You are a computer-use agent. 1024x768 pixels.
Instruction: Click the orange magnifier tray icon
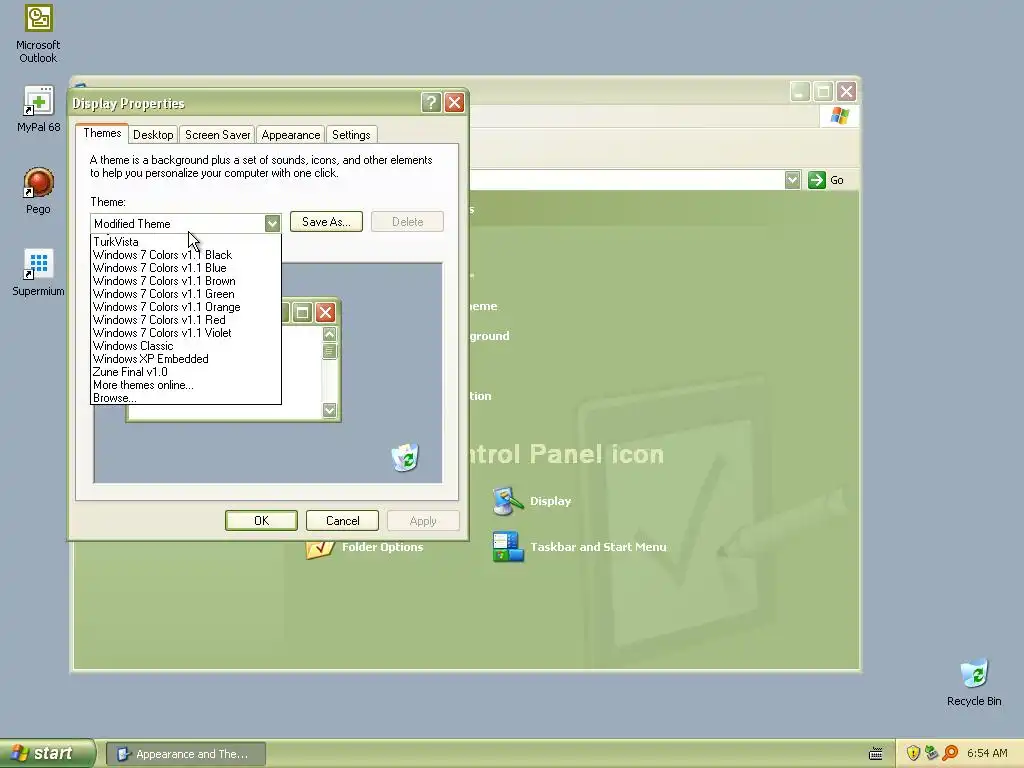(x=950, y=753)
